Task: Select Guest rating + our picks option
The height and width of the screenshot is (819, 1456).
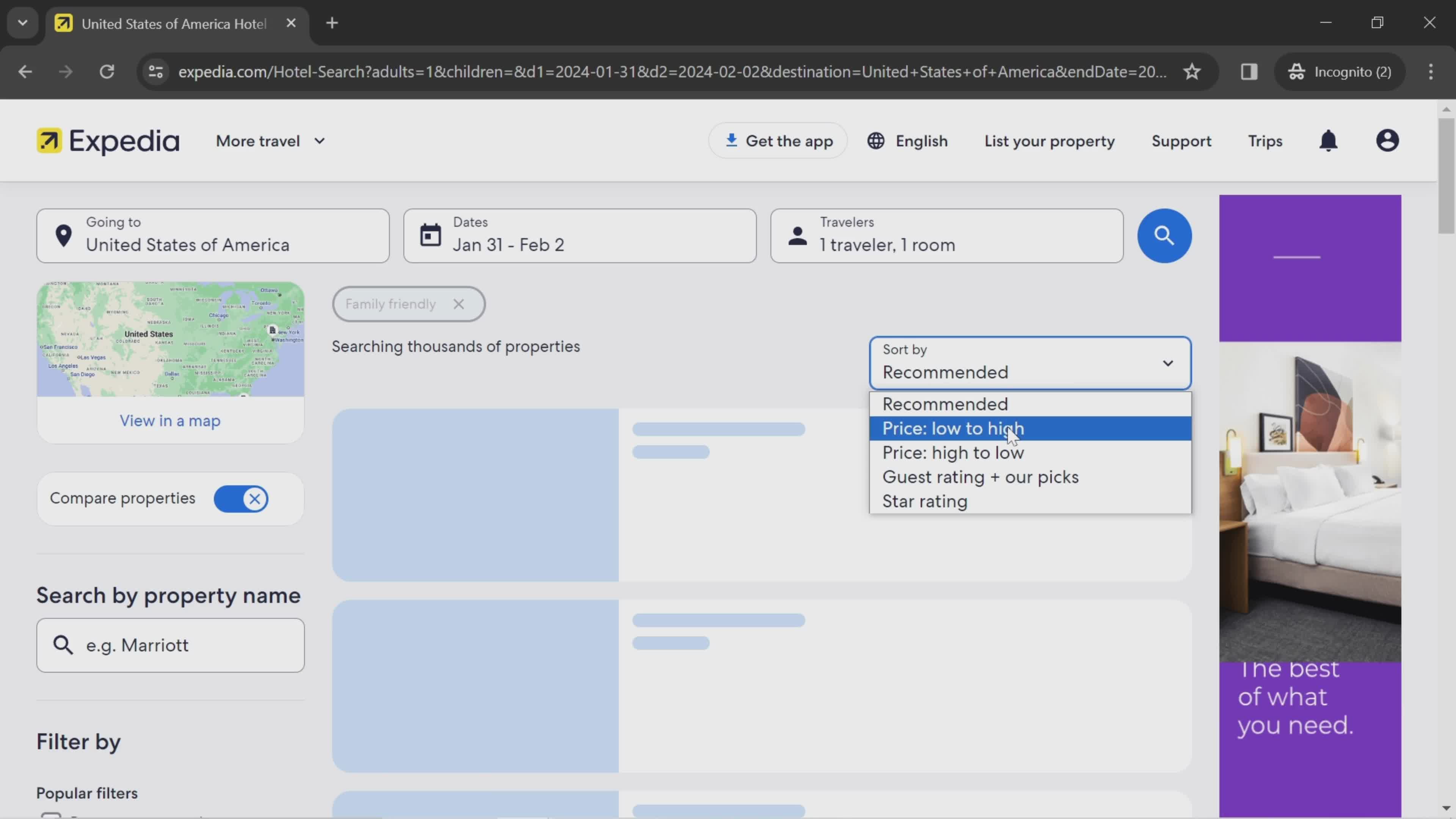Action: click(1030, 477)
